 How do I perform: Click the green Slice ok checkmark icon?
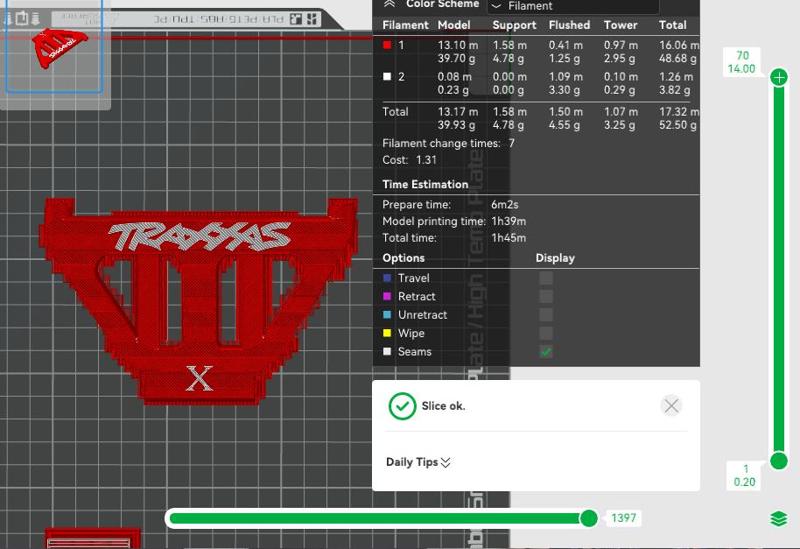pyautogui.click(x=402, y=406)
